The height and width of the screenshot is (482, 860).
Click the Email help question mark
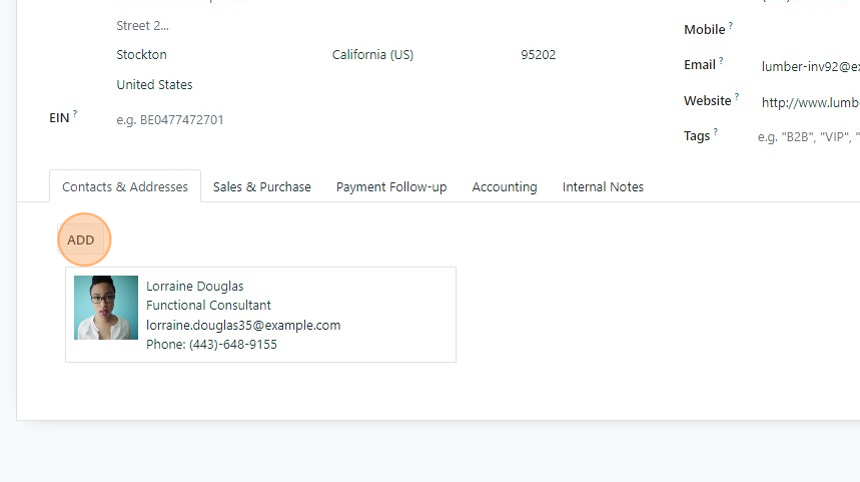pyautogui.click(x=721, y=61)
